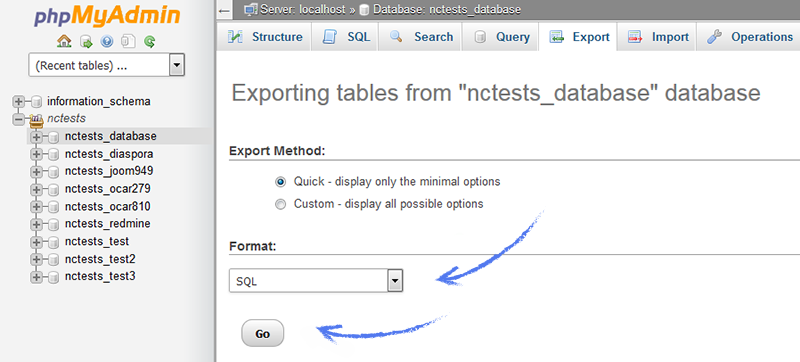
Task: Click the left arrow collapse navigation icon
Action: 224,10
